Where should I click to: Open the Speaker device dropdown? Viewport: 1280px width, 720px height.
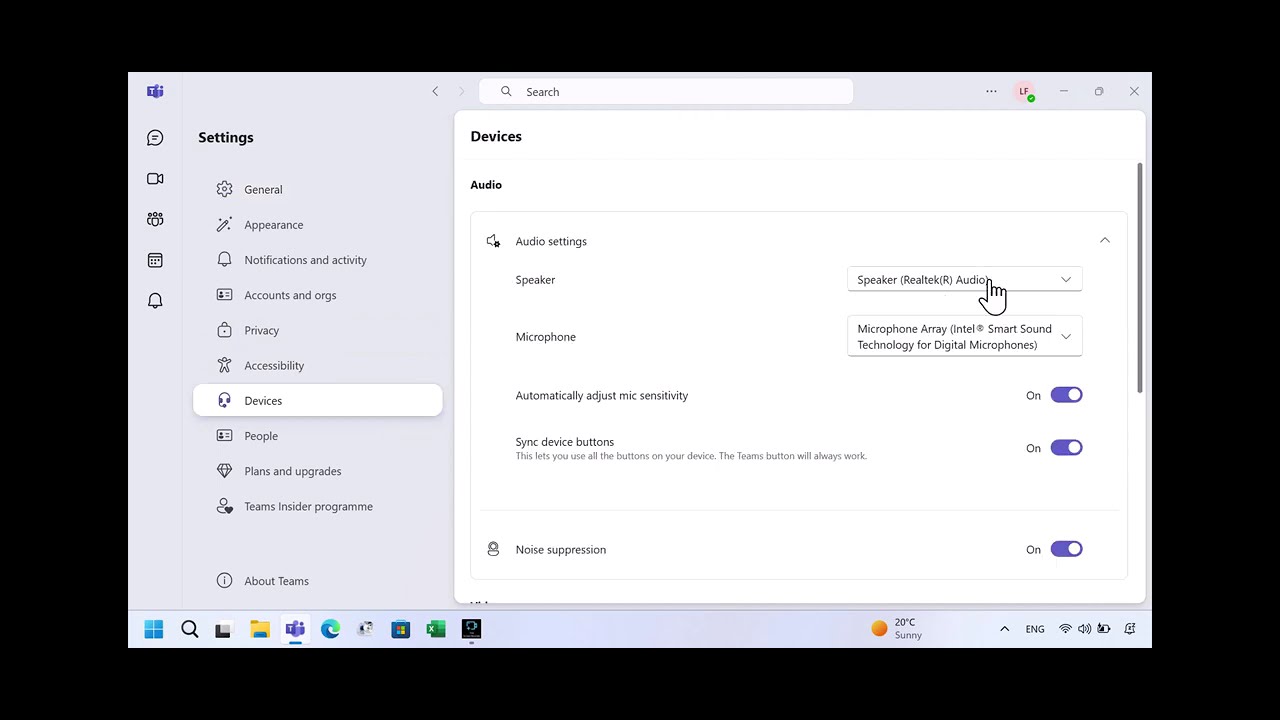tap(964, 280)
